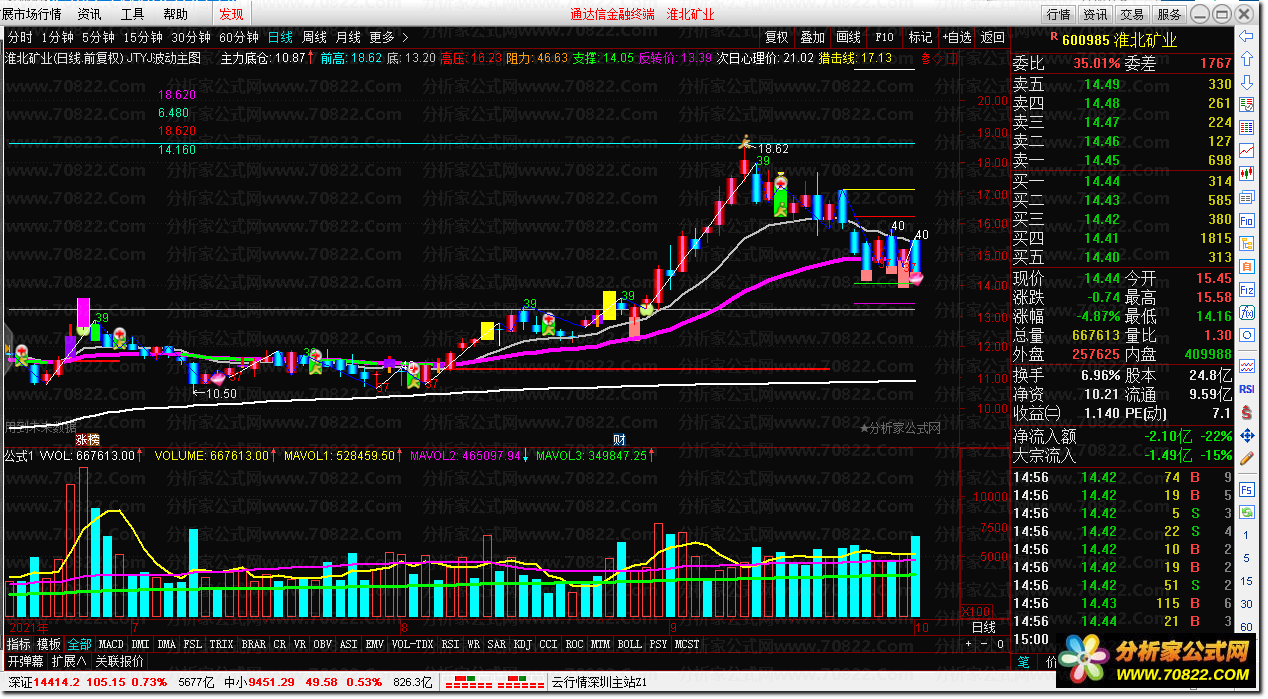Switch to 1分钟 period
Image resolution: width=1268 pixels, height=699 pixels.
pos(58,38)
